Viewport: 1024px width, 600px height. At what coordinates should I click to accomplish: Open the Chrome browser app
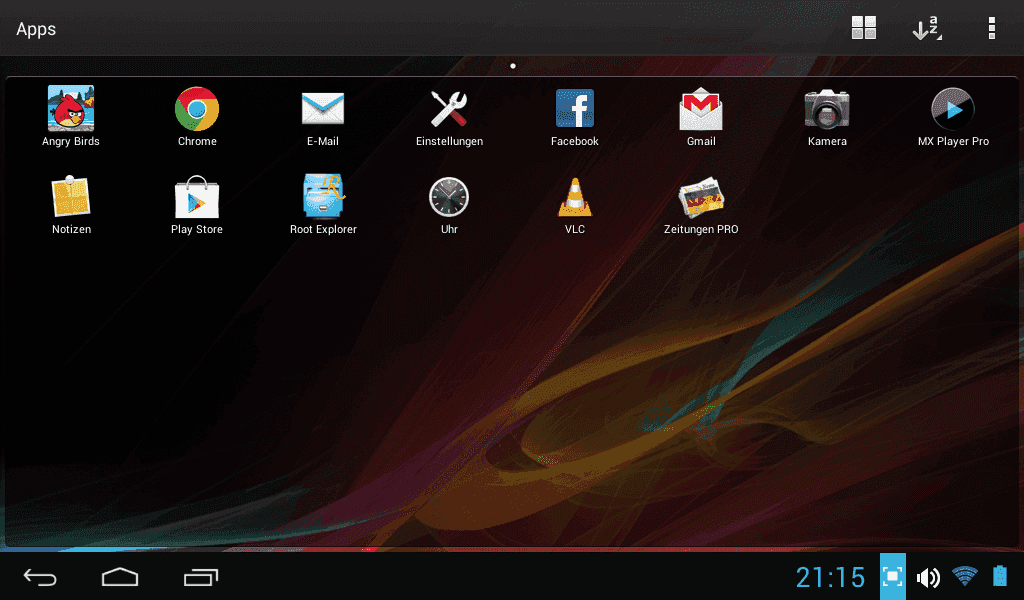[x=197, y=116]
